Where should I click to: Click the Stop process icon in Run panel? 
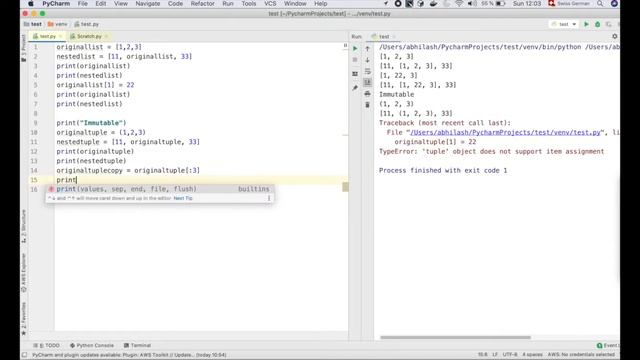(355, 60)
